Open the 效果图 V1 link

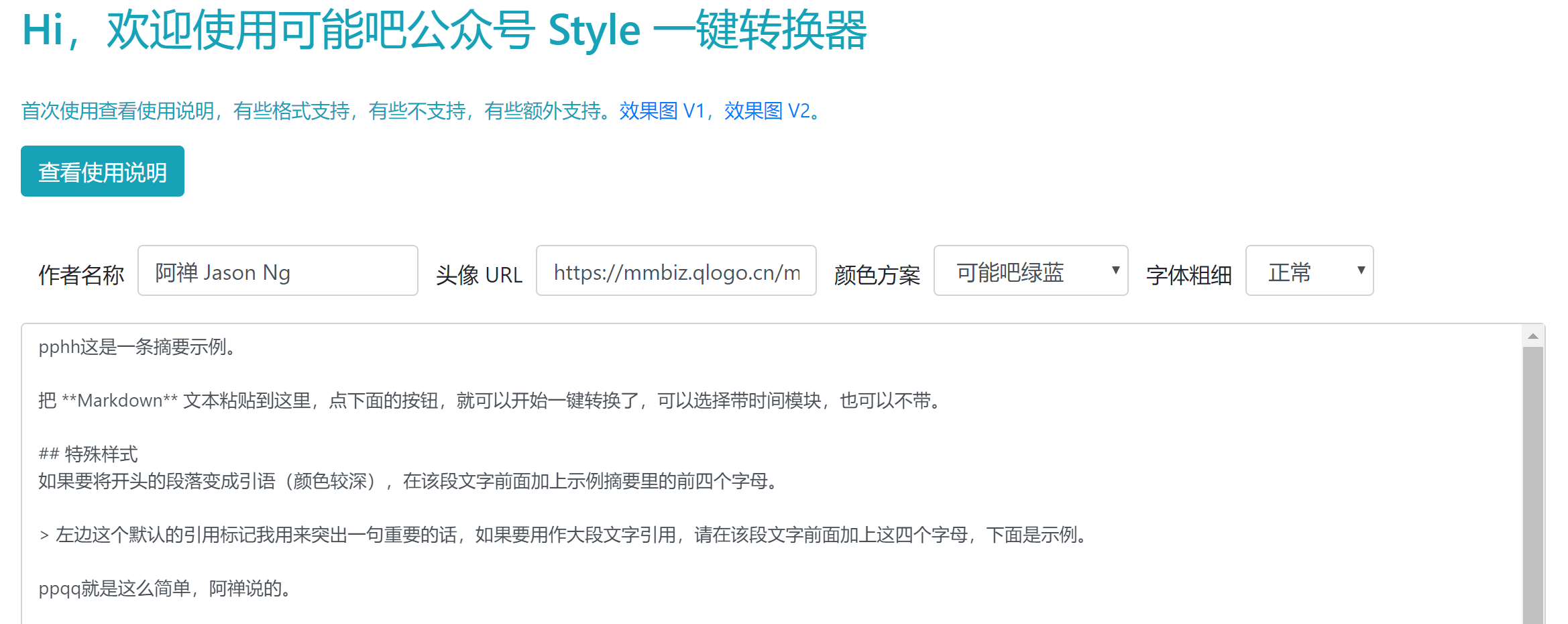tap(661, 111)
